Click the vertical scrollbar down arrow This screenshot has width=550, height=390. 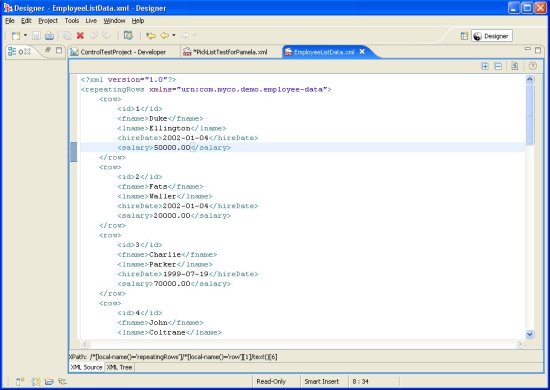[530, 335]
